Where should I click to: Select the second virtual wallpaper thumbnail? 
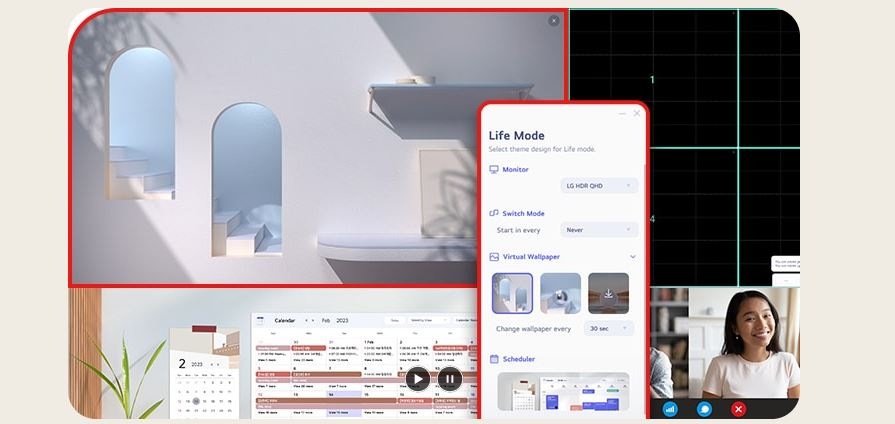pyautogui.click(x=561, y=293)
